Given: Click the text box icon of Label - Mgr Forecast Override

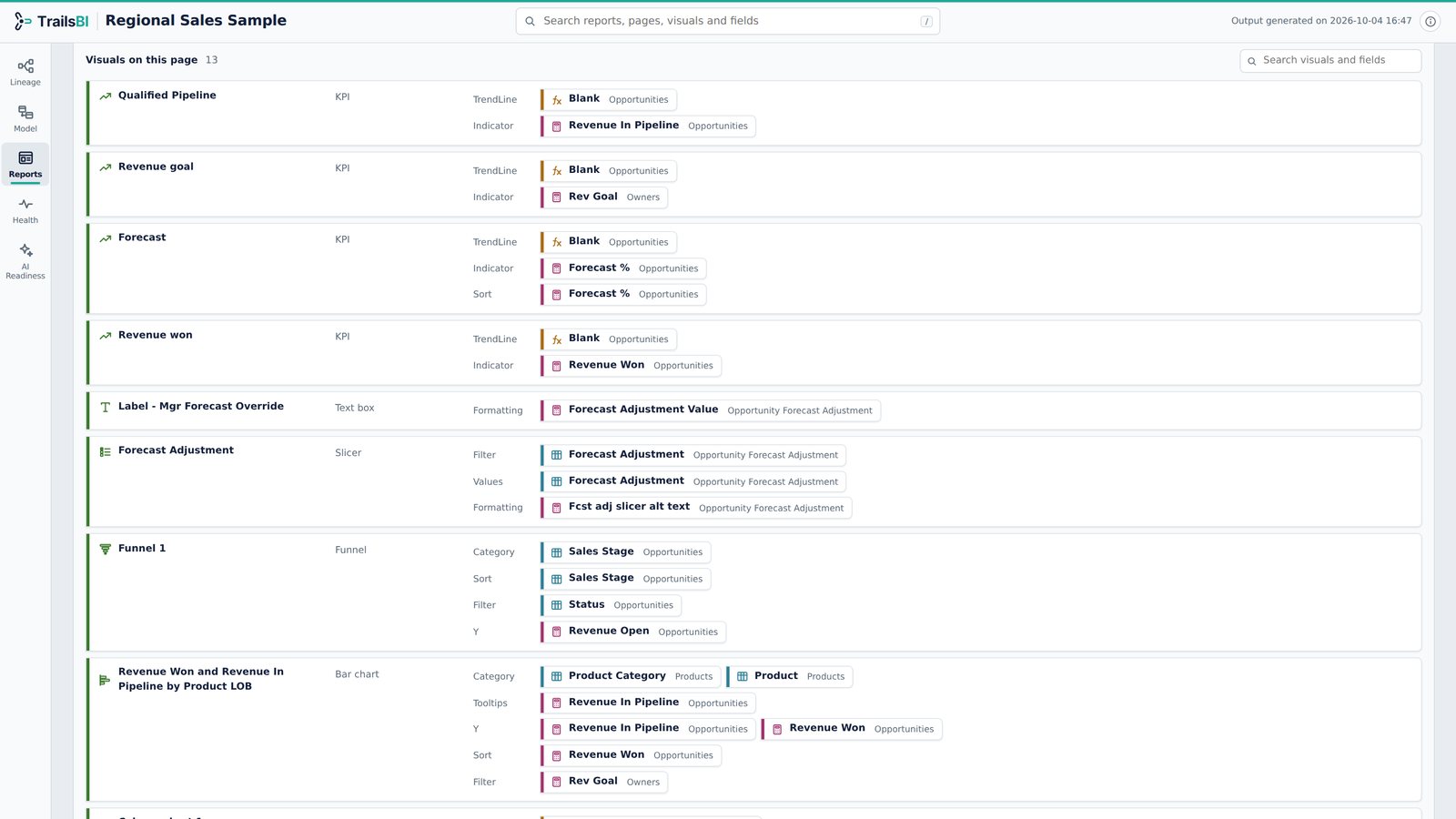Looking at the screenshot, I should (x=106, y=407).
